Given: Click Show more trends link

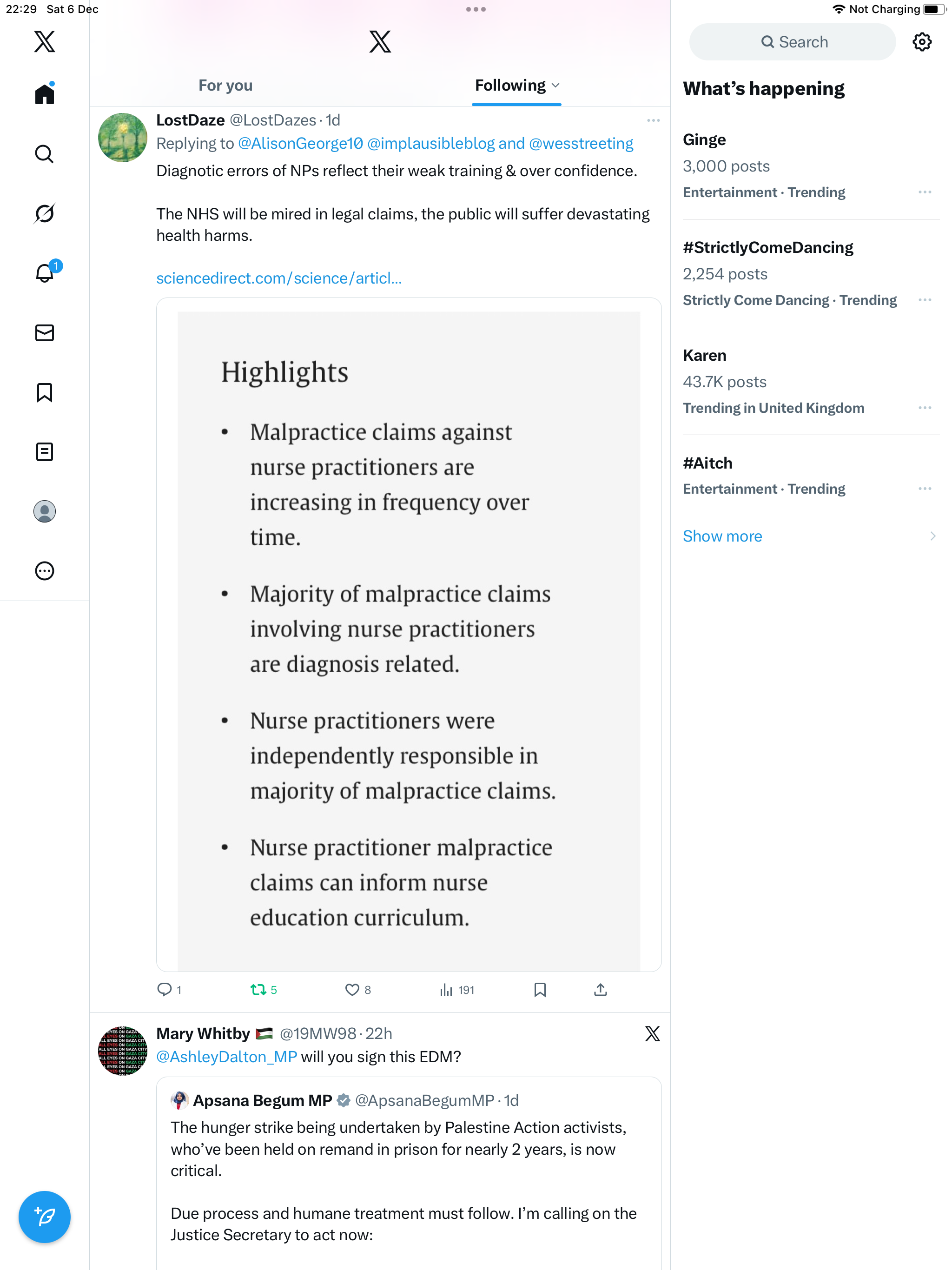Looking at the screenshot, I should pos(722,536).
